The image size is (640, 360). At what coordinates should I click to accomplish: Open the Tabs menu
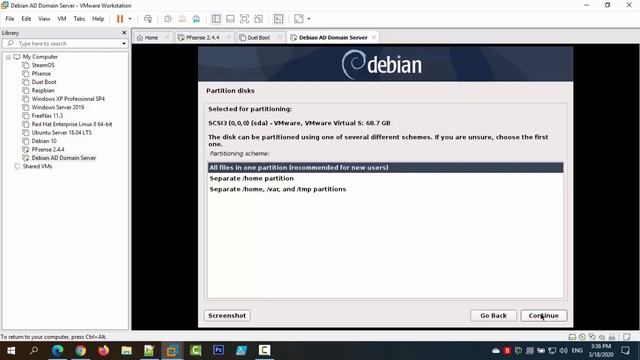(79, 19)
